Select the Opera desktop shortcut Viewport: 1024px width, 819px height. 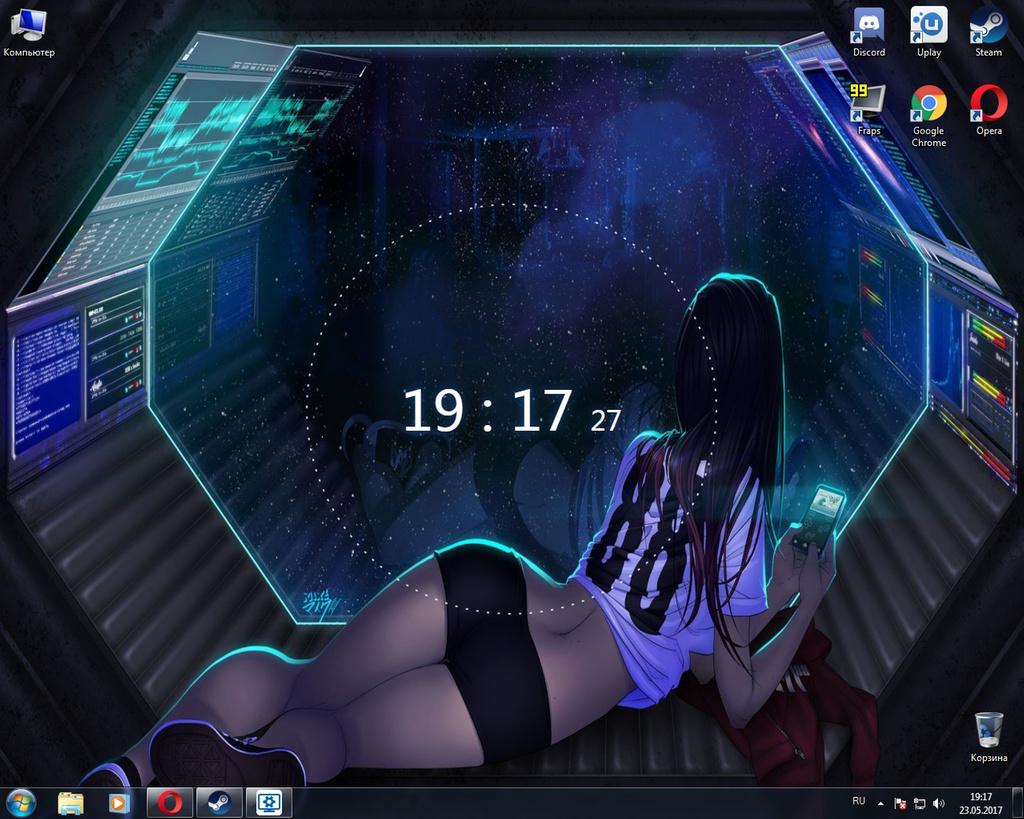[989, 110]
